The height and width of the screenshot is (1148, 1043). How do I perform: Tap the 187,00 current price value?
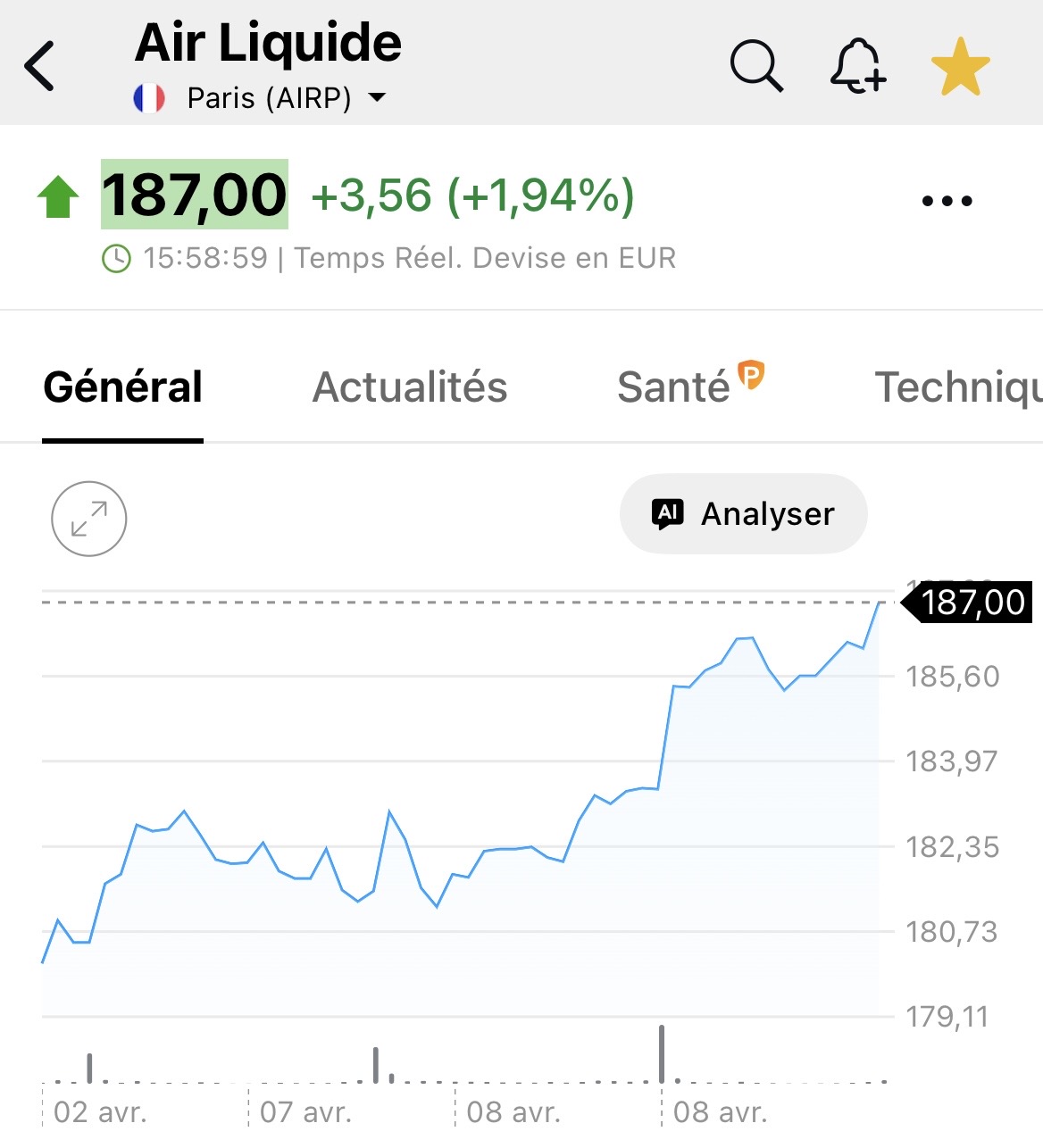coord(195,195)
